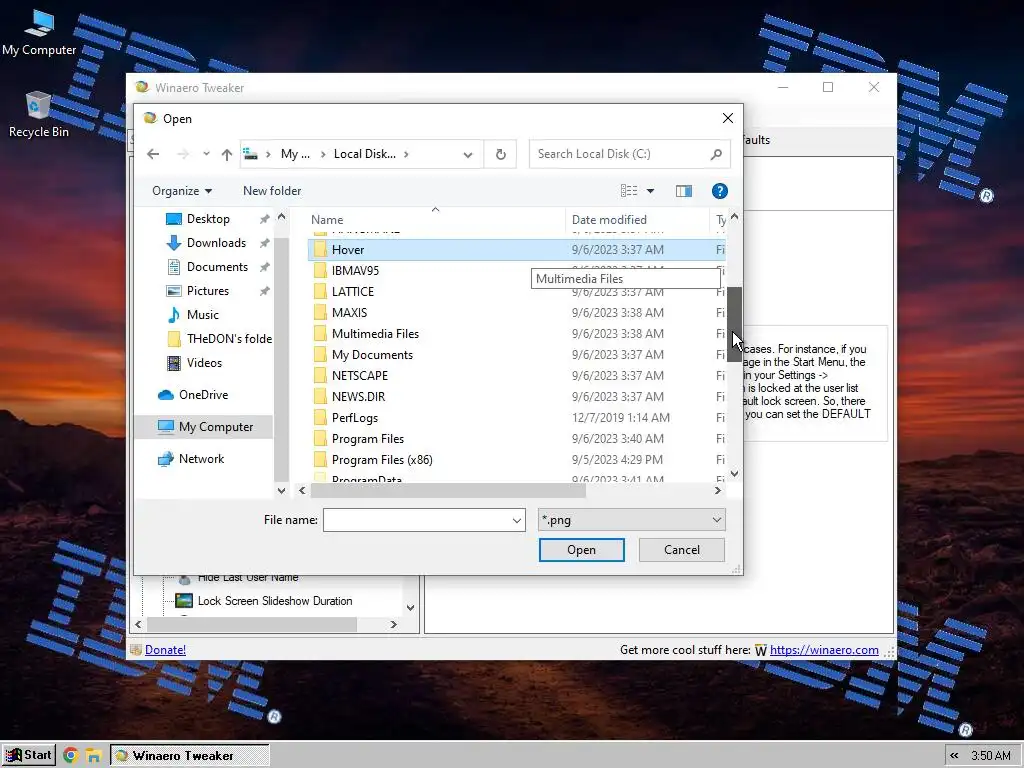
Task: Open the https://winaero.com link
Action: tap(824, 650)
